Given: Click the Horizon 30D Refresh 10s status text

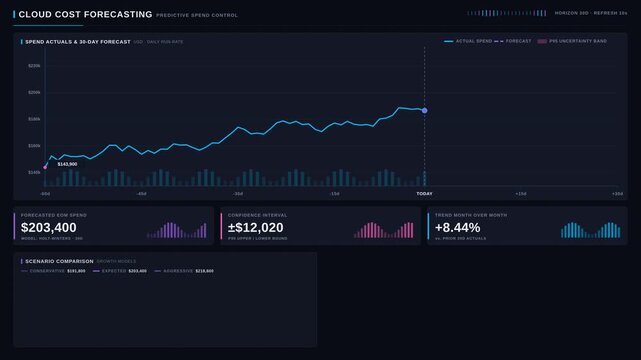Looking at the screenshot, I should [x=591, y=13].
